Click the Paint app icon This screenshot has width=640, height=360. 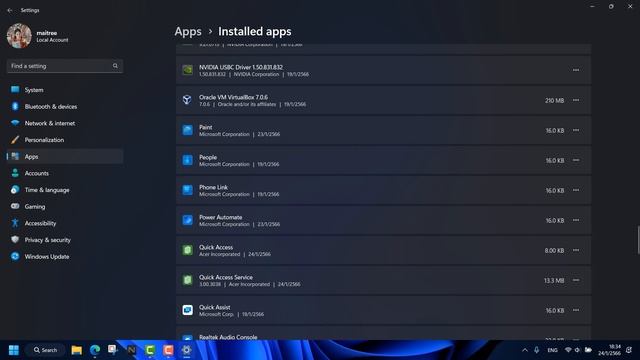pos(187,130)
